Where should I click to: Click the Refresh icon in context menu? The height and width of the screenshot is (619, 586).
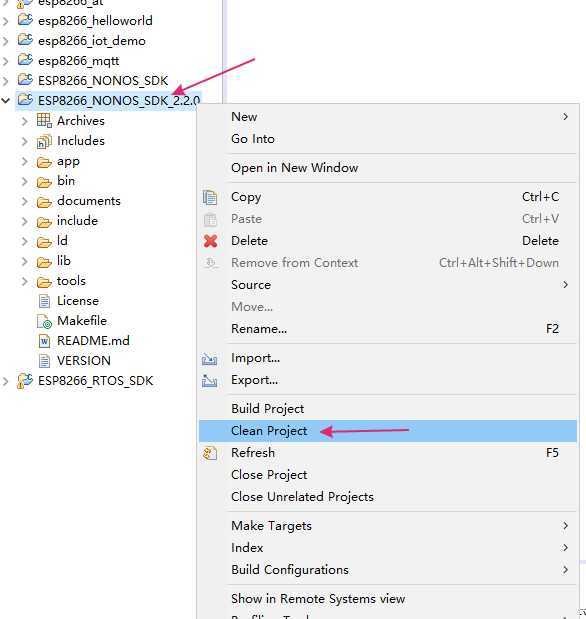pyautogui.click(x=210, y=453)
